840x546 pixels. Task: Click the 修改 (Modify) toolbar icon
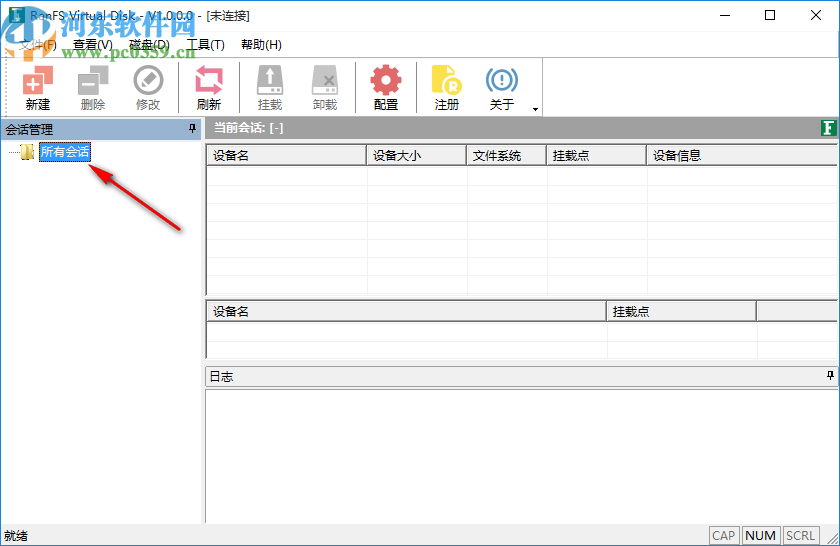[x=148, y=87]
